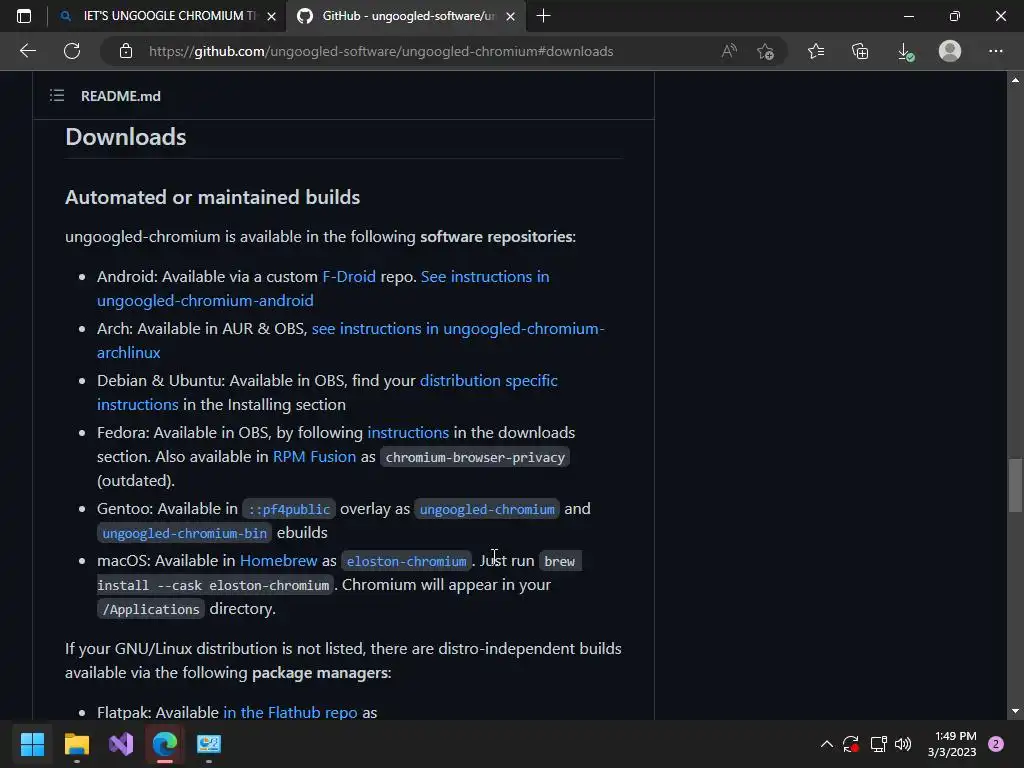Open volume speaker tray icon
Image resolution: width=1024 pixels, height=768 pixels.
[903, 744]
